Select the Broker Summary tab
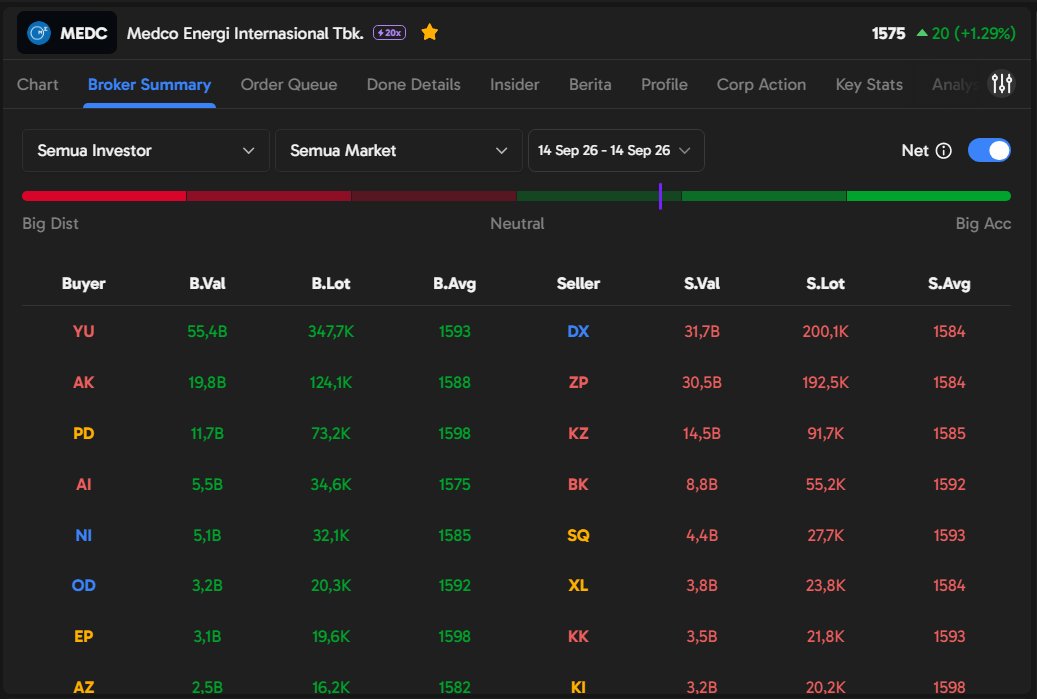The width and height of the screenshot is (1037, 699). pyautogui.click(x=149, y=85)
